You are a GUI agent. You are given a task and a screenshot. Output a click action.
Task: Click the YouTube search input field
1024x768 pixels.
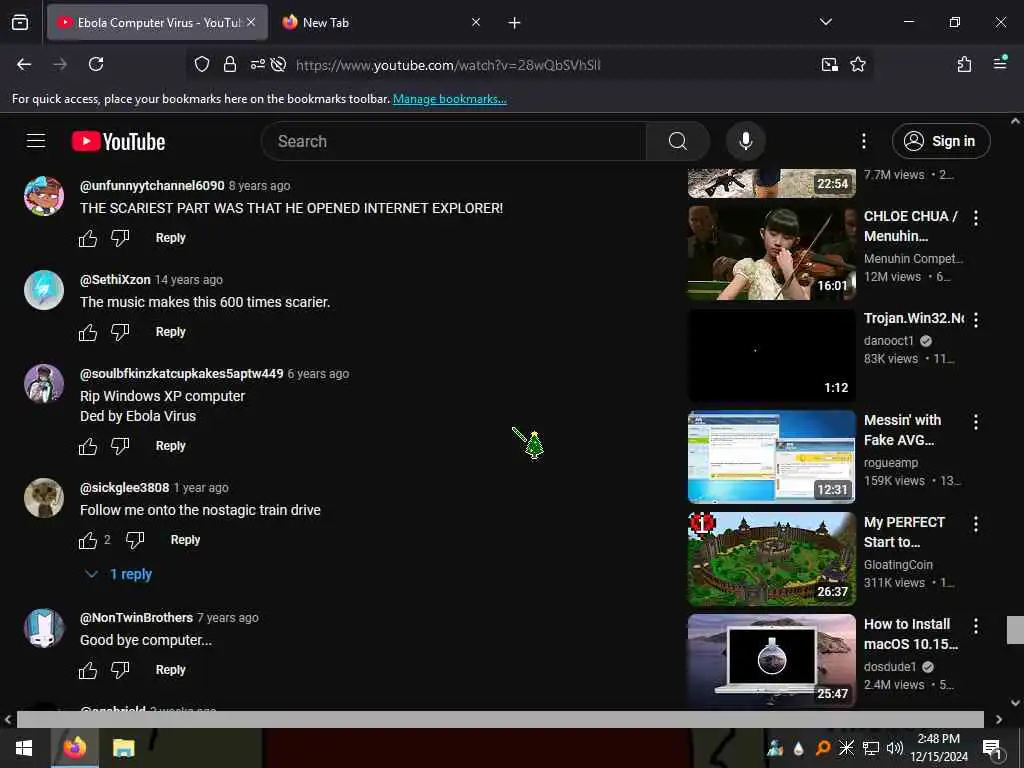point(453,141)
